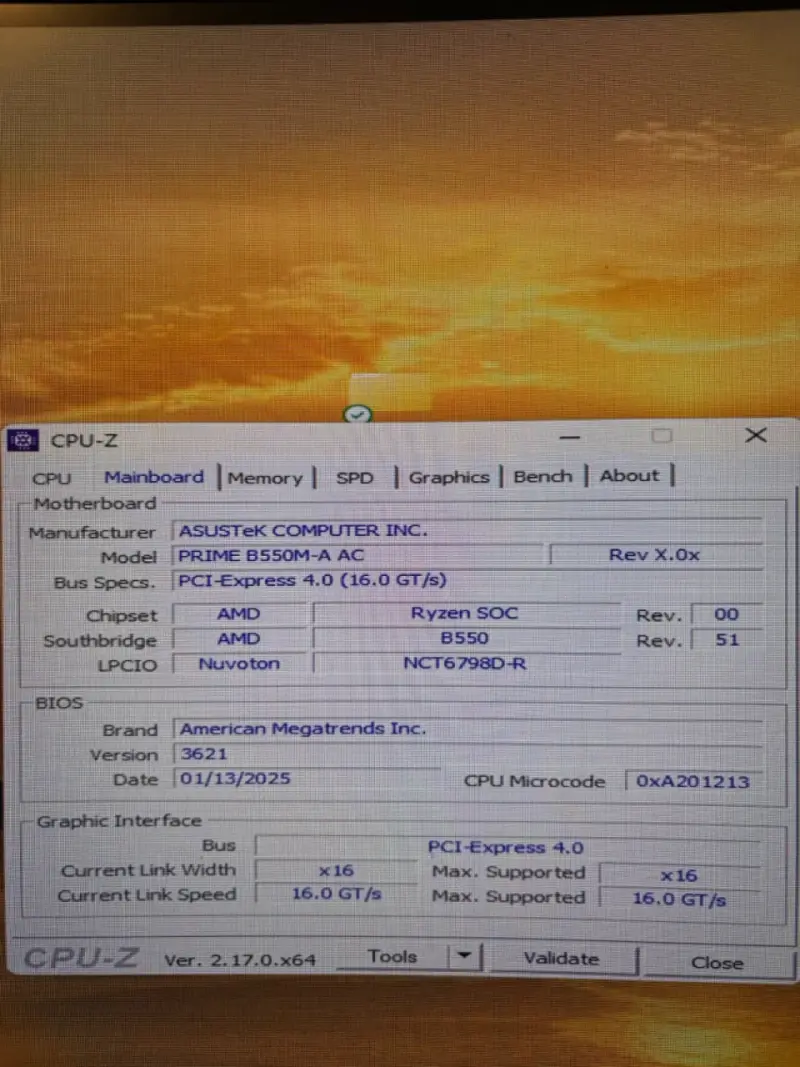Click the disabled maximize button
Viewport: 800px width, 1067px height.
662,436
